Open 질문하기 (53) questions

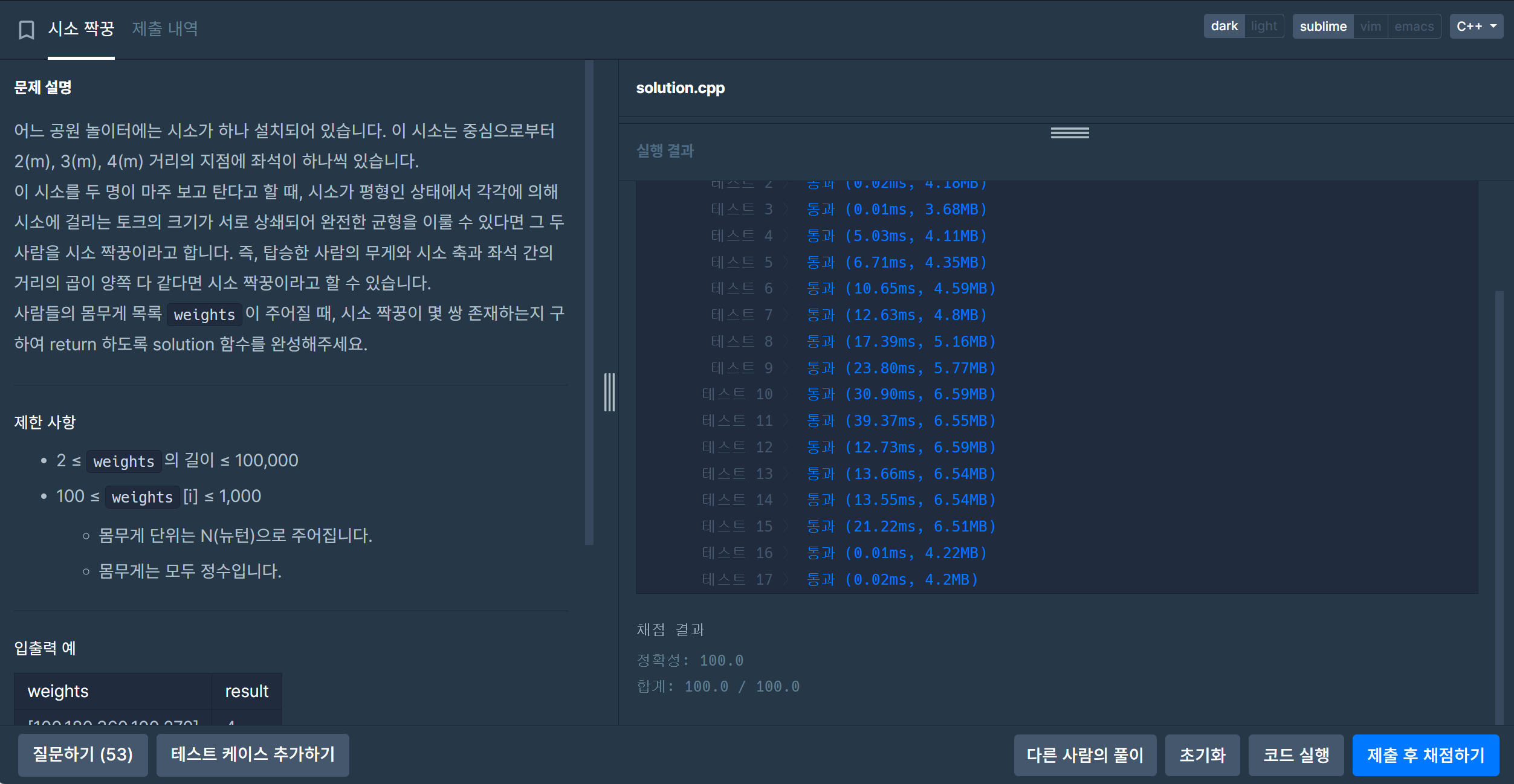click(83, 755)
